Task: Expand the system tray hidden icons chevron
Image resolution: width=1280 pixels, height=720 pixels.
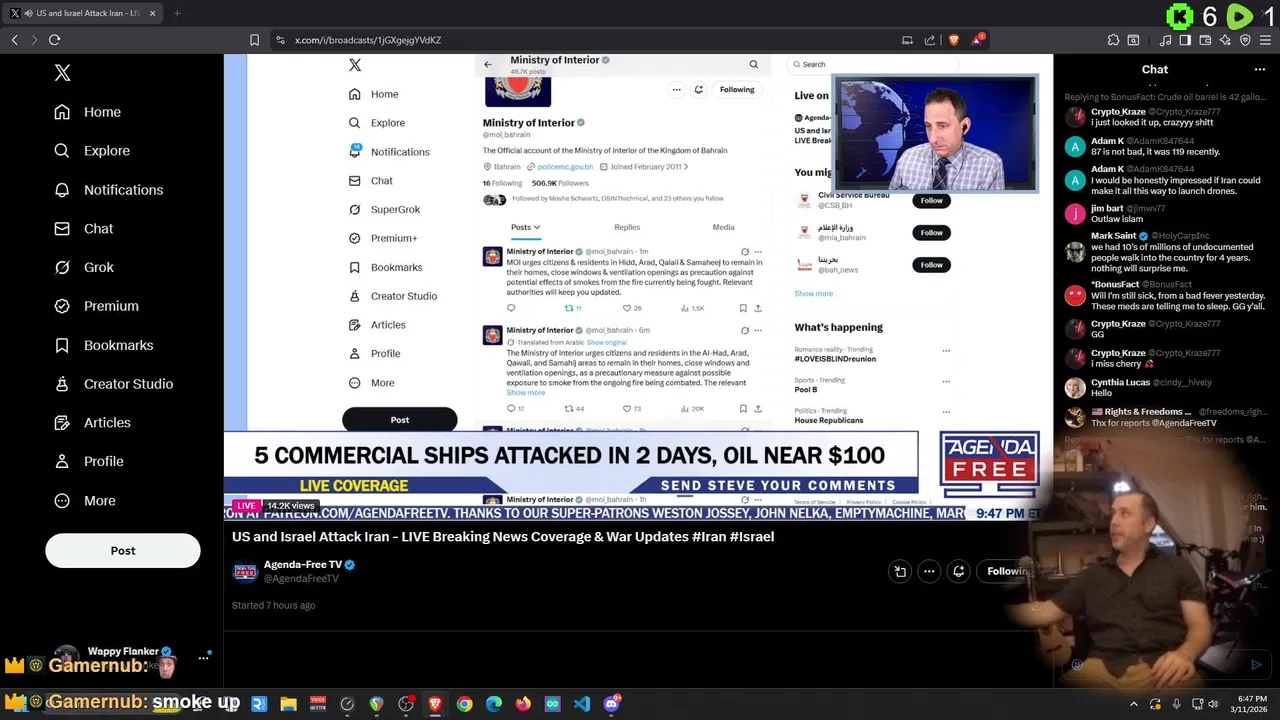Action: coord(1133,704)
